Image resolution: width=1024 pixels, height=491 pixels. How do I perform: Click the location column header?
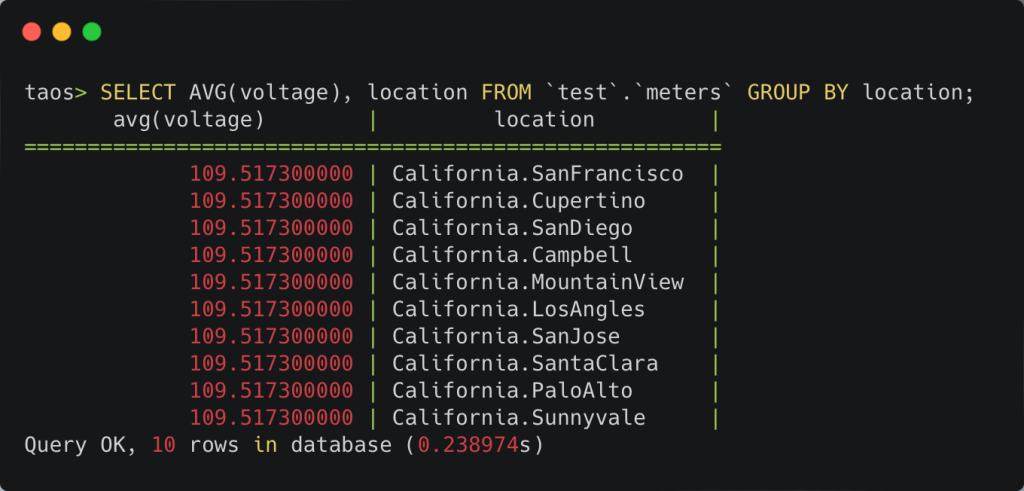[544, 120]
